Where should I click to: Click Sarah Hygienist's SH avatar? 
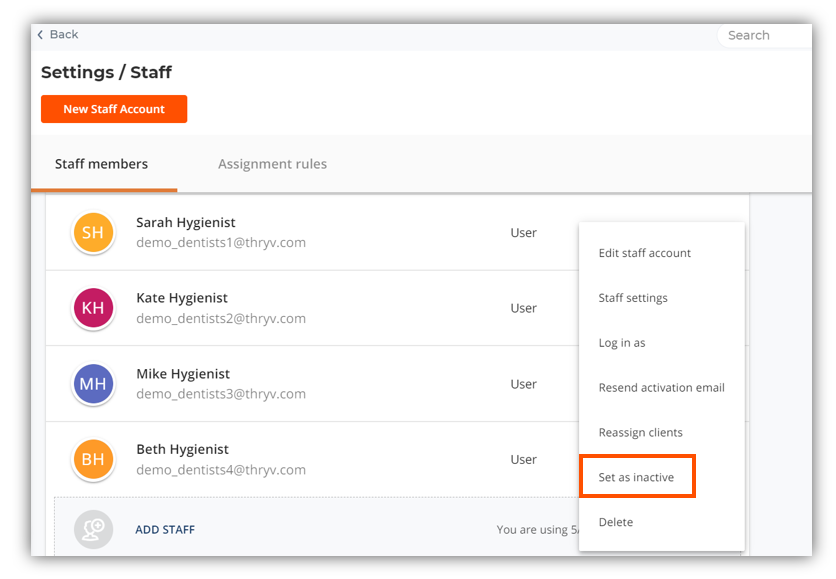tap(93, 233)
